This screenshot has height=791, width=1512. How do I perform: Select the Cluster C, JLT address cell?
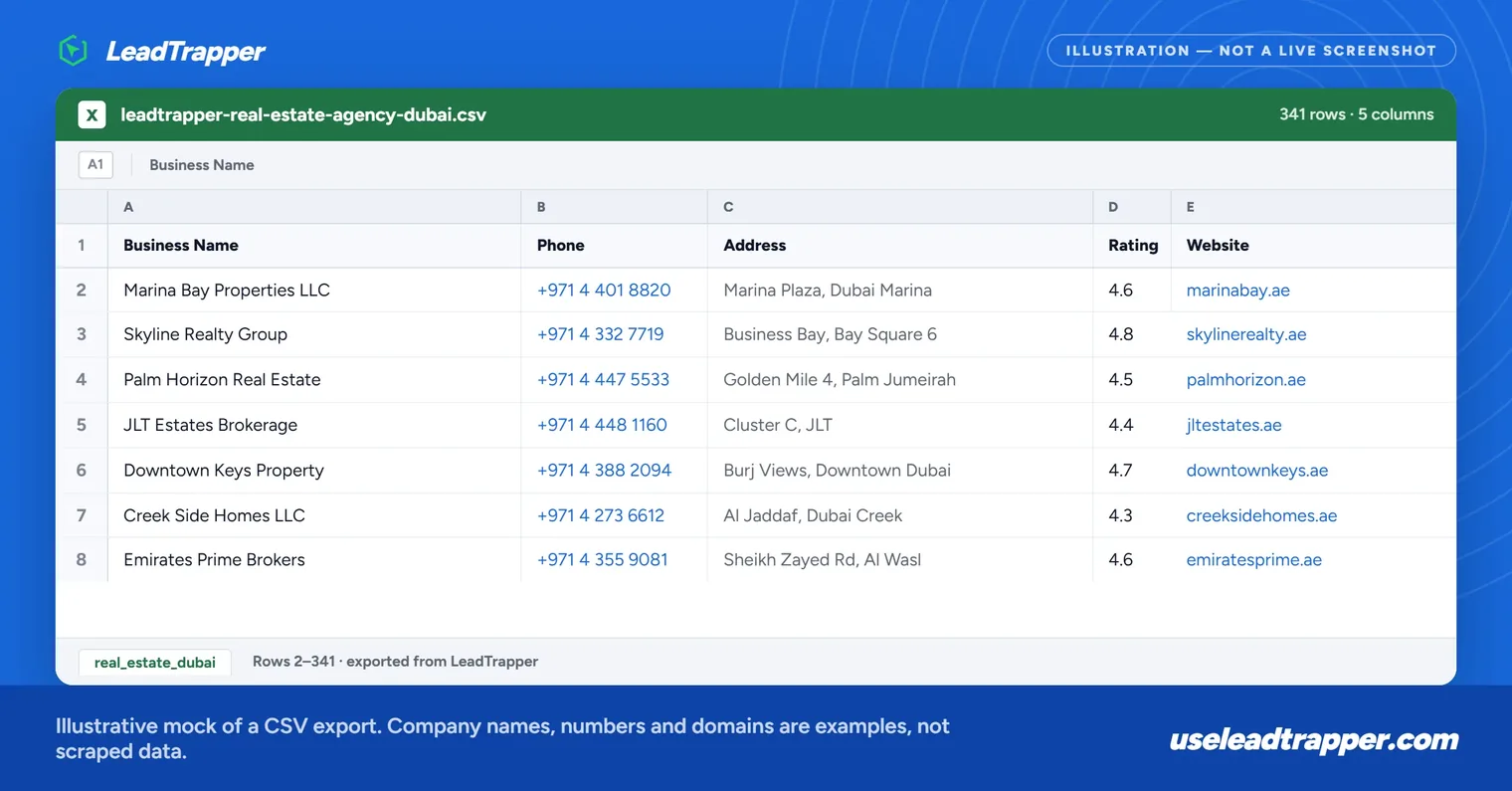pos(900,425)
